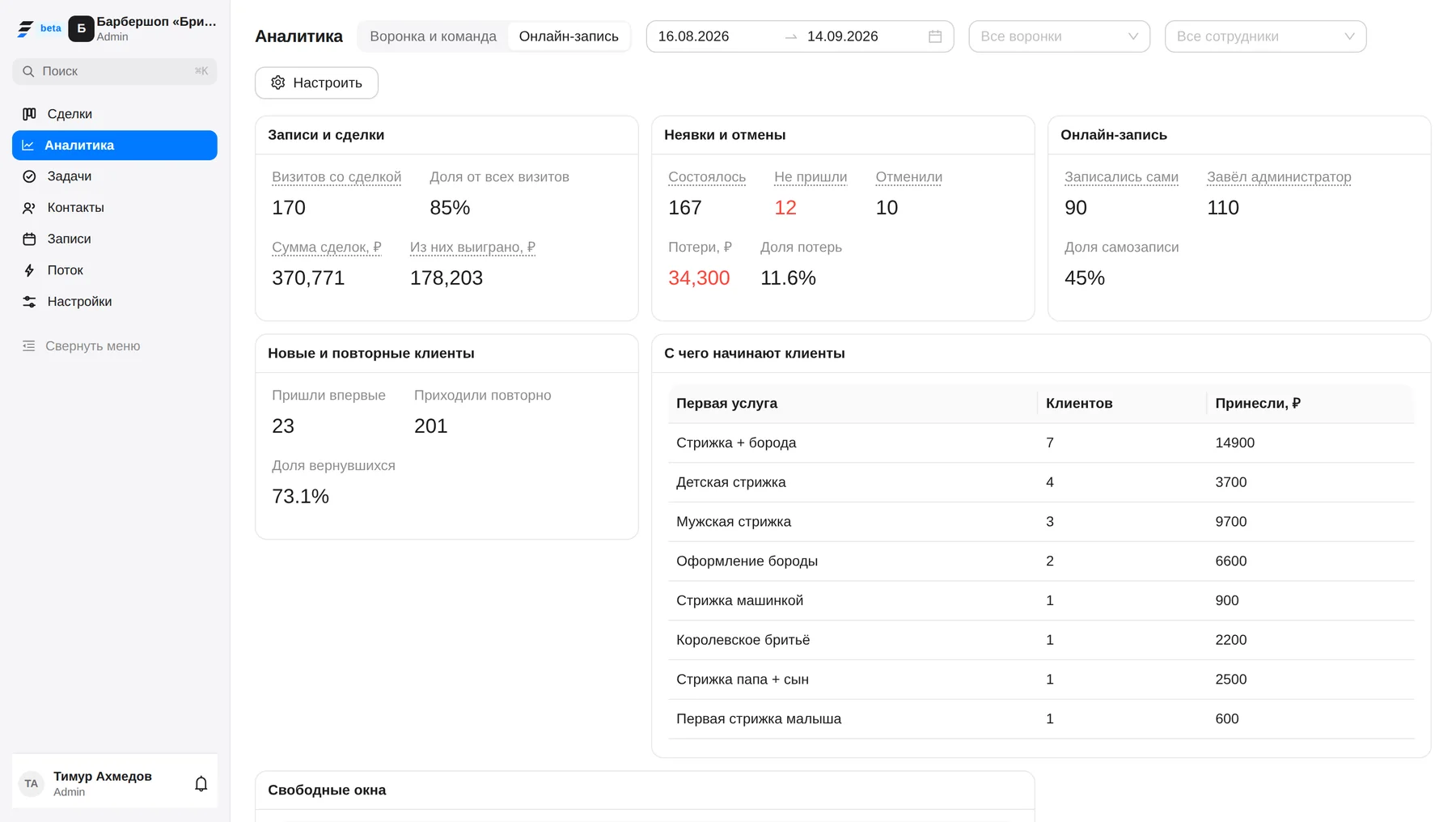This screenshot has height=822, width=1456.
Task: Click the Визитов со сделкой label
Action: (336, 177)
